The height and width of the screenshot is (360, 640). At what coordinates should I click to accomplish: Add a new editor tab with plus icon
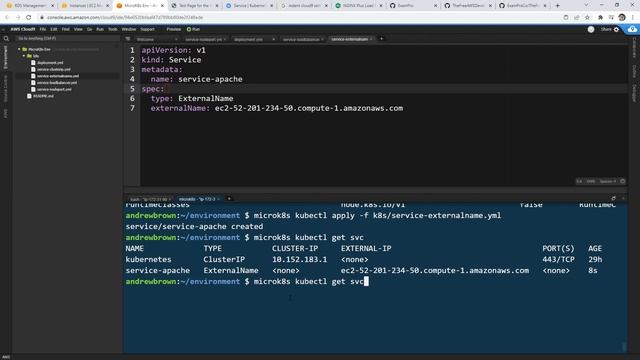(382, 39)
